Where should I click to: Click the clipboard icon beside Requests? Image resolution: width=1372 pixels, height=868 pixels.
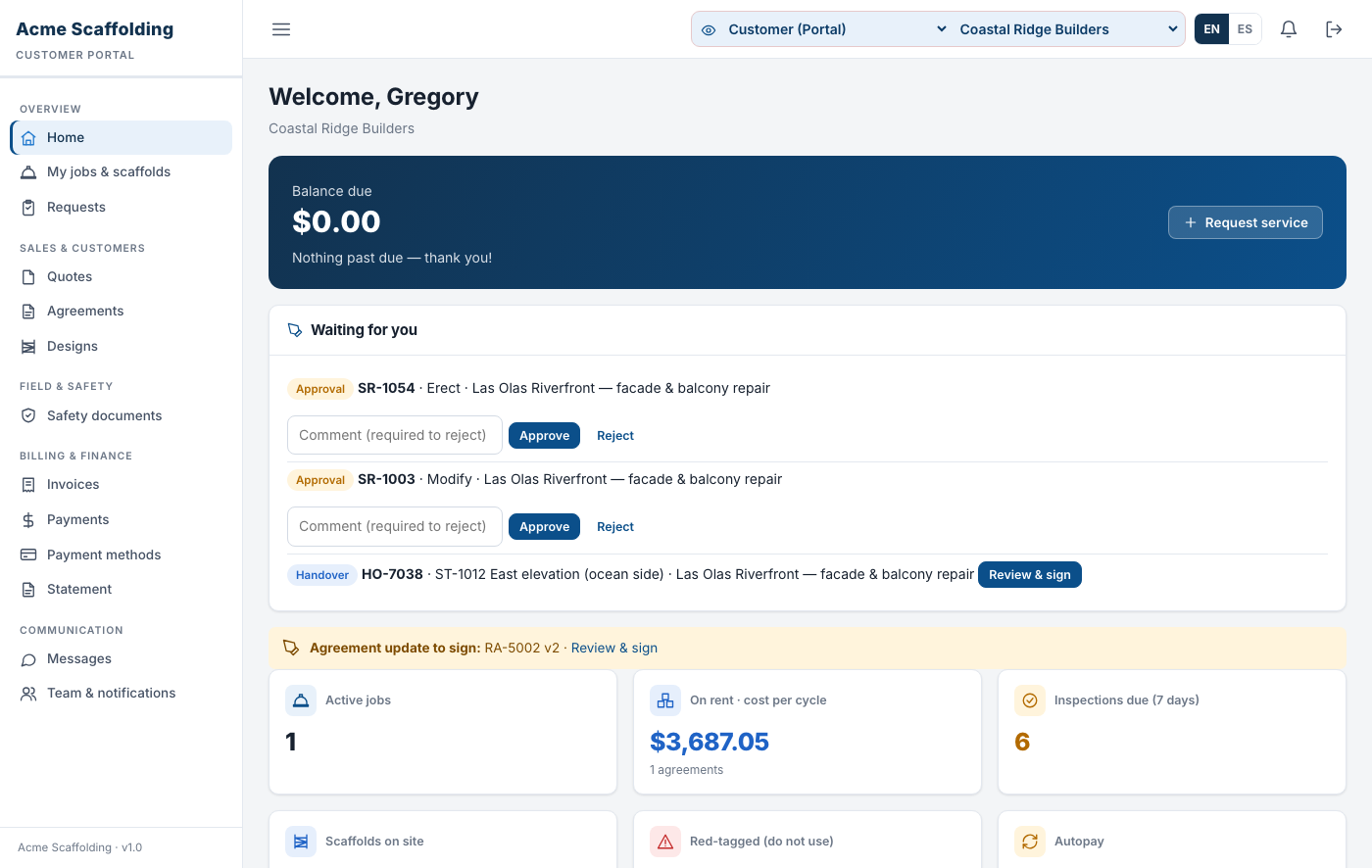(28, 208)
